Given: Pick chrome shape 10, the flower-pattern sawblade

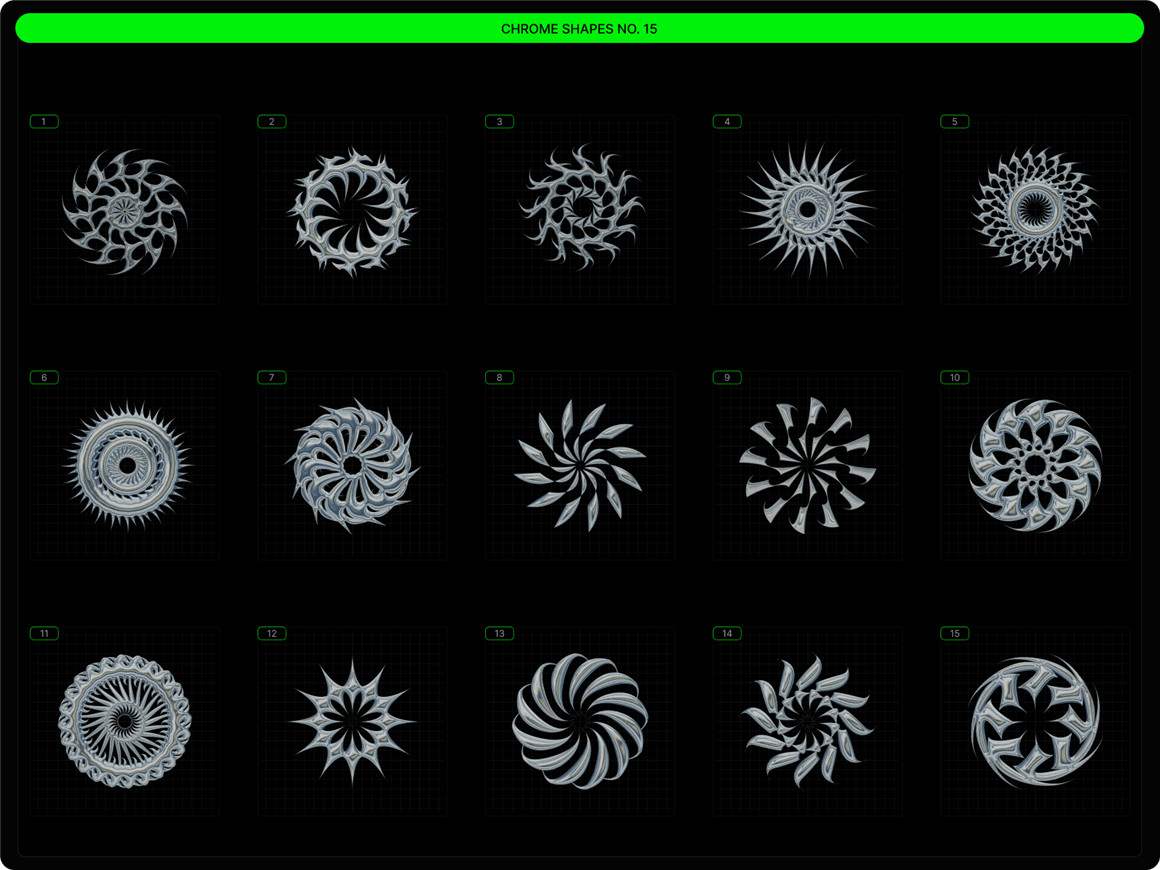Looking at the screenshot, I should pyautogui.click(x=1035, y=465).
